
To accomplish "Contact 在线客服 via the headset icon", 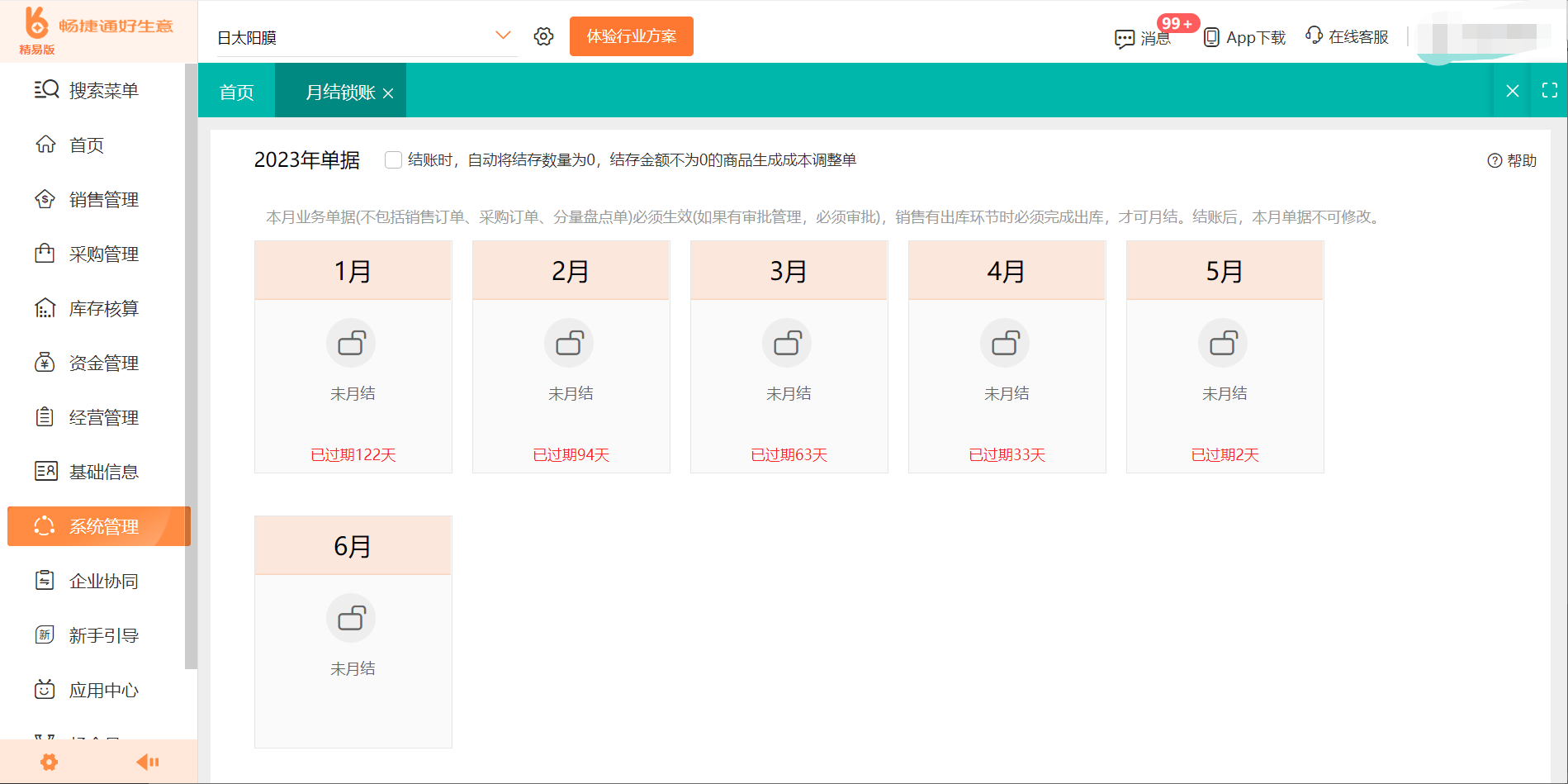I will coord(1312,36).
